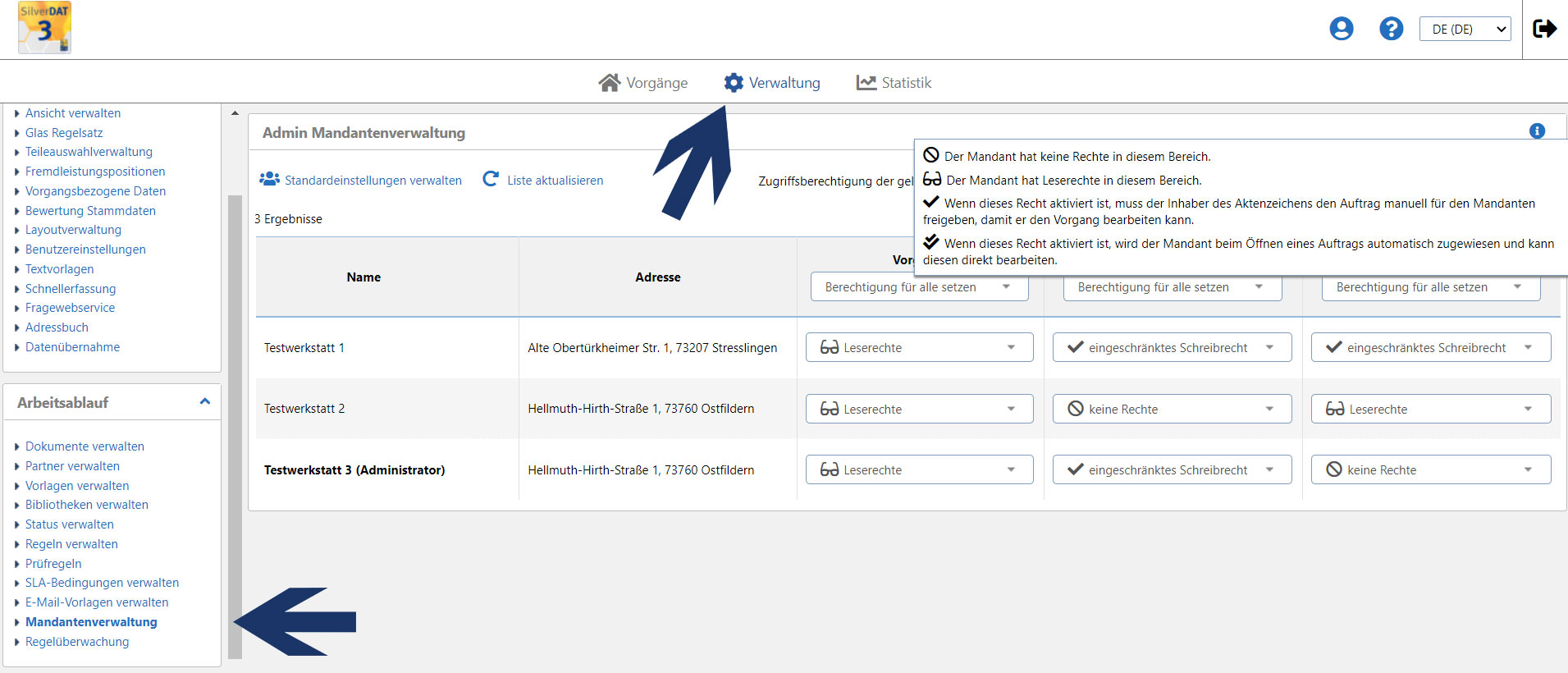Open Testwerkstatt 1 rightmost eingeschränktes Schreibrecht dropdown
Viewport: 1568px width, 673px height.
pos(1431,347)
